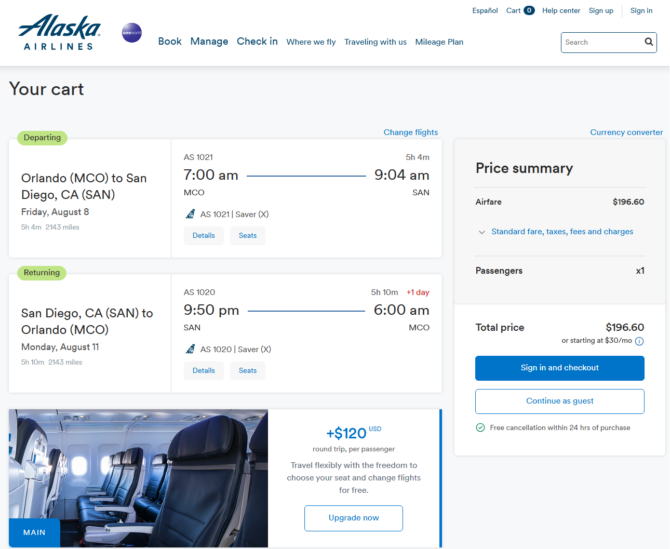Open the Manage menu

(x=209, y=41)
